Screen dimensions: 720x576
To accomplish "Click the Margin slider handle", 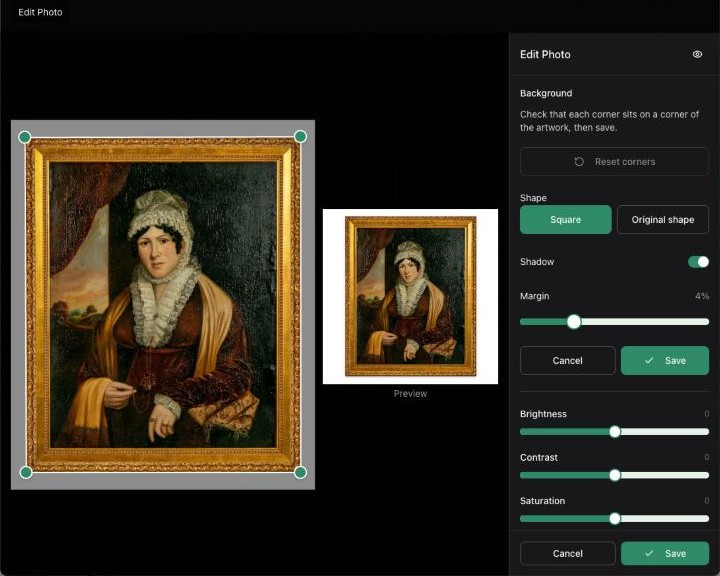I will click(x=574, y=322).
